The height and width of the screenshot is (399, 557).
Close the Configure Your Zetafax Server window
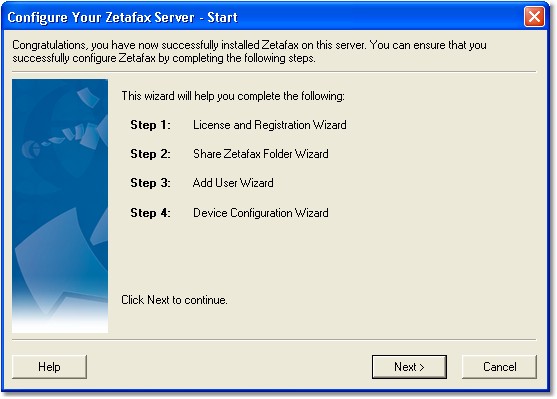pos(534,17)
